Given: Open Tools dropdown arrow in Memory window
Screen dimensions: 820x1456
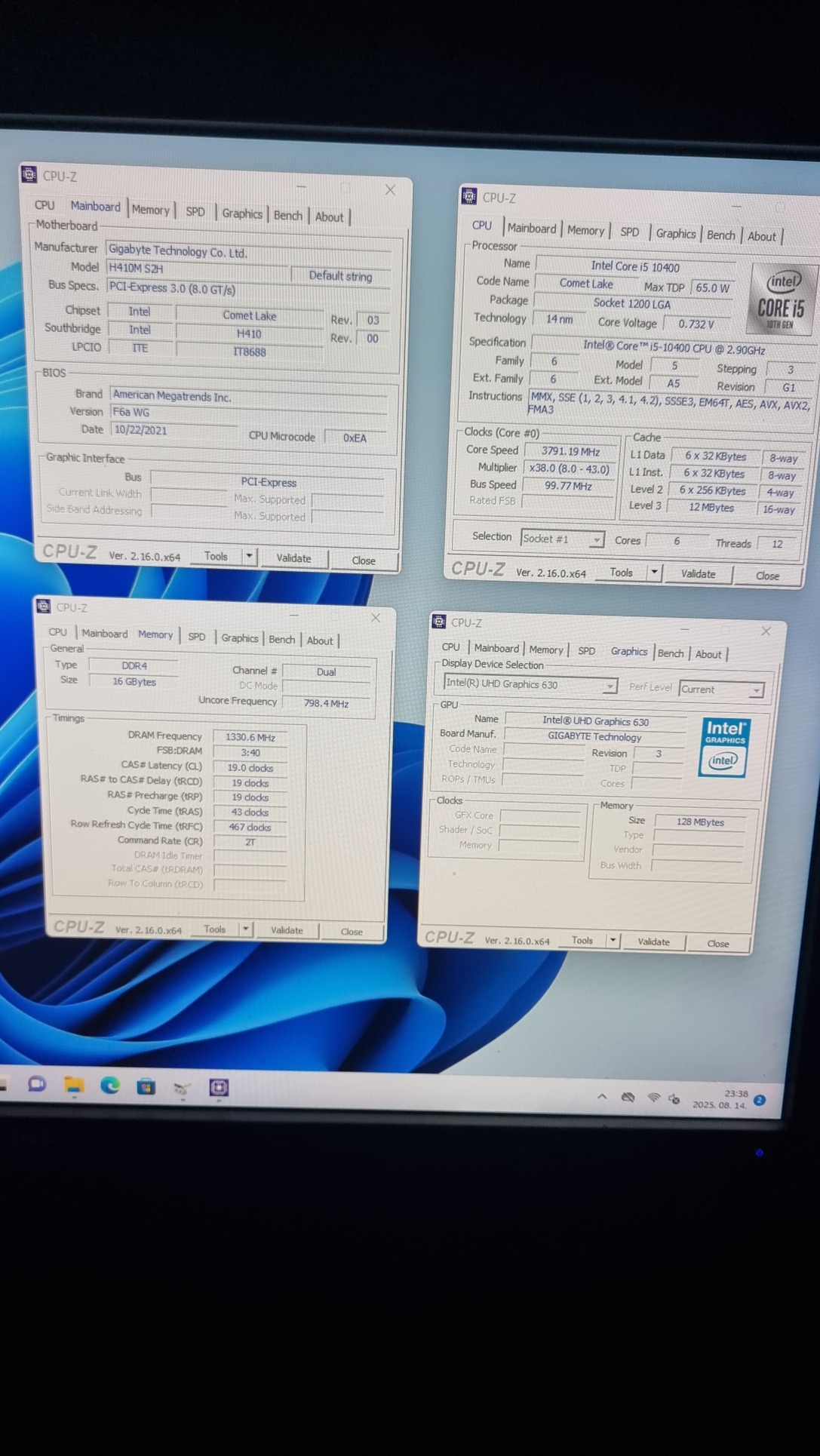Looking at the screenshot, I should pyautogui.click(x=245, y=929).
